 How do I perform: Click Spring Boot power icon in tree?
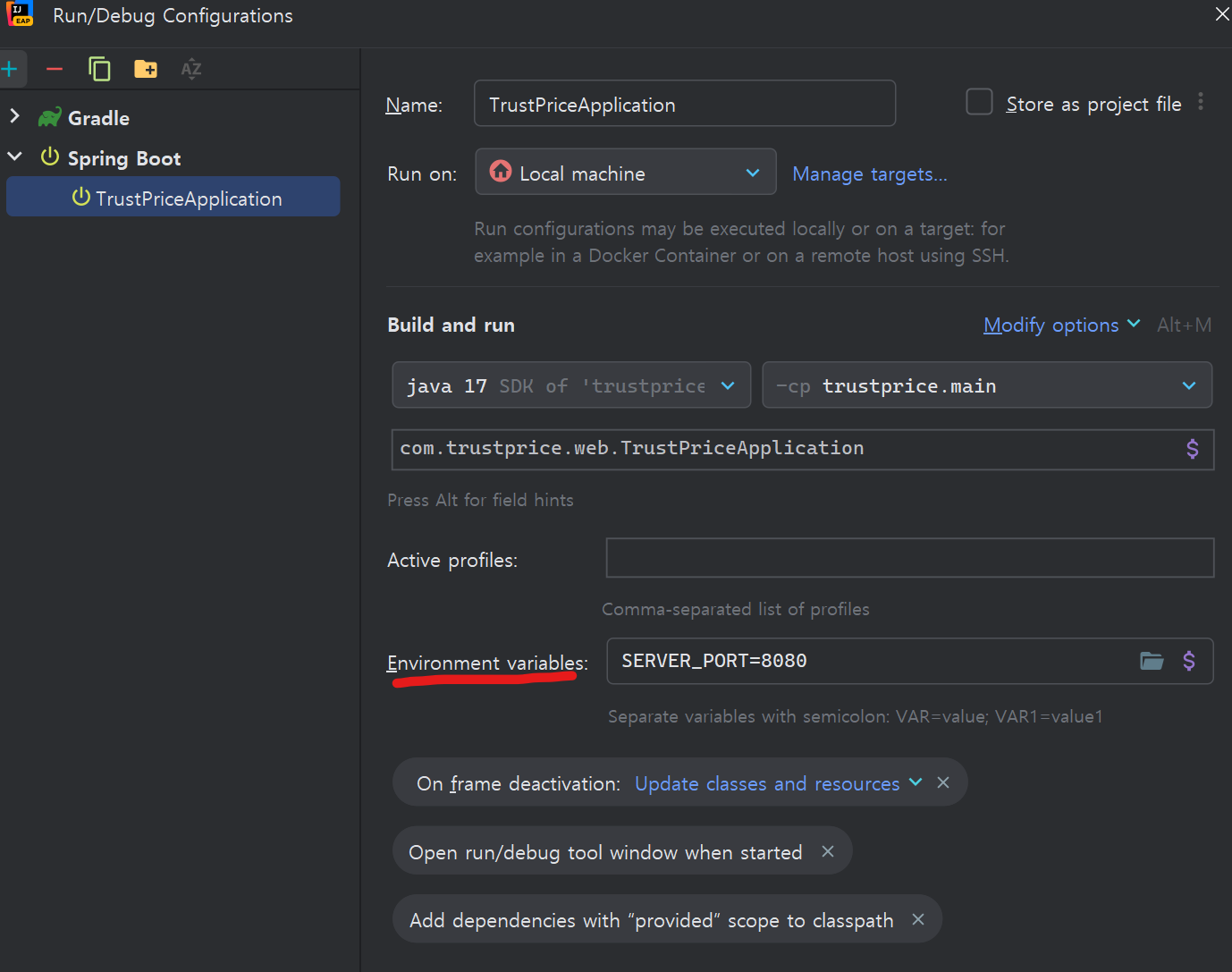[x=50, y=157]
